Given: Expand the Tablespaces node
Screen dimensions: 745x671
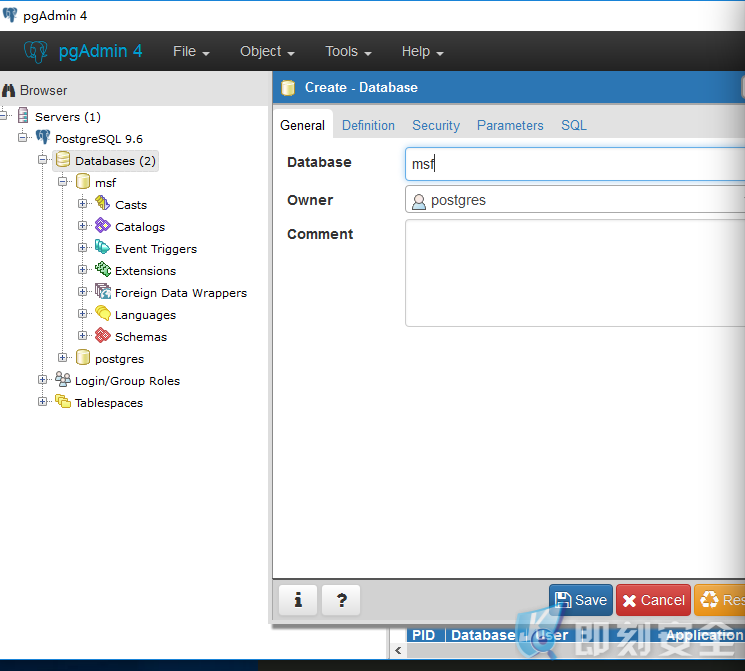Looking at the screenshot, I should pos(42,402).
